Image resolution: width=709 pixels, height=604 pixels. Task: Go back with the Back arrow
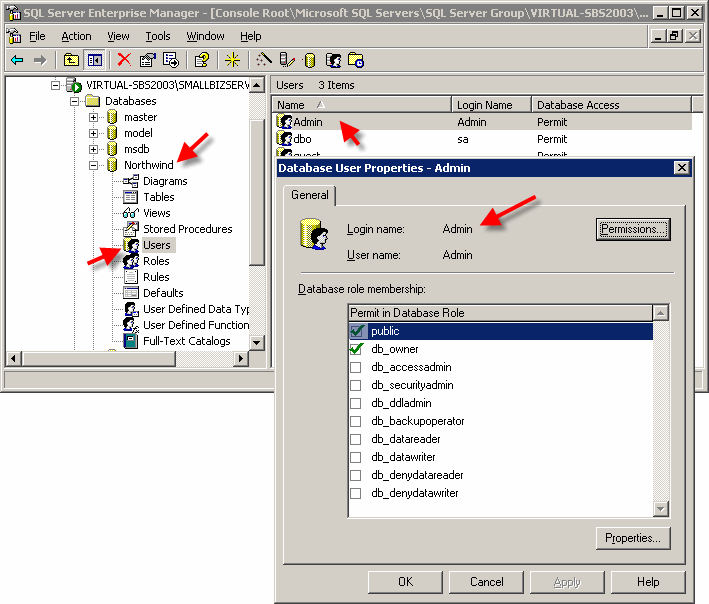(17, 60)
